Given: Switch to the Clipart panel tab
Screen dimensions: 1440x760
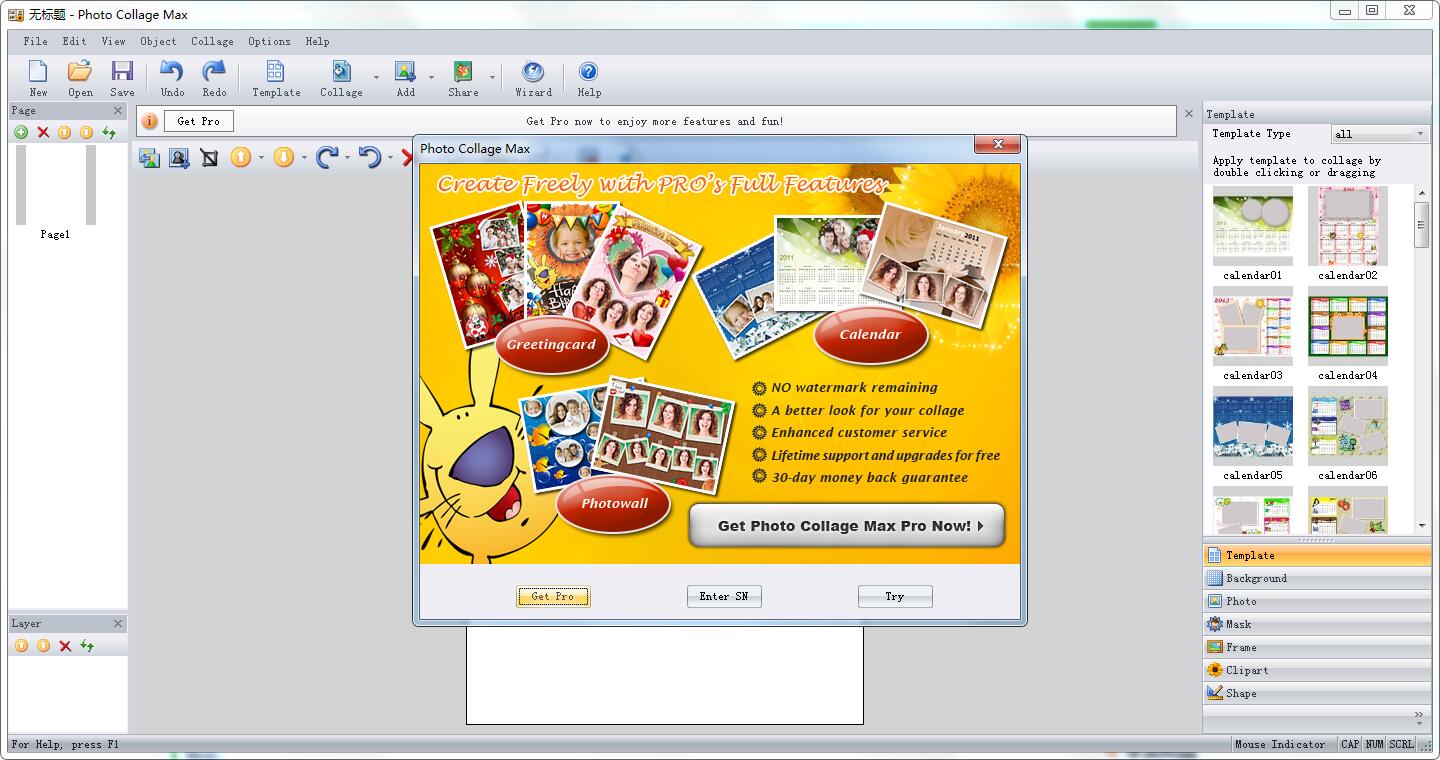Looking at the screenshot, I should click(1317, 670).
